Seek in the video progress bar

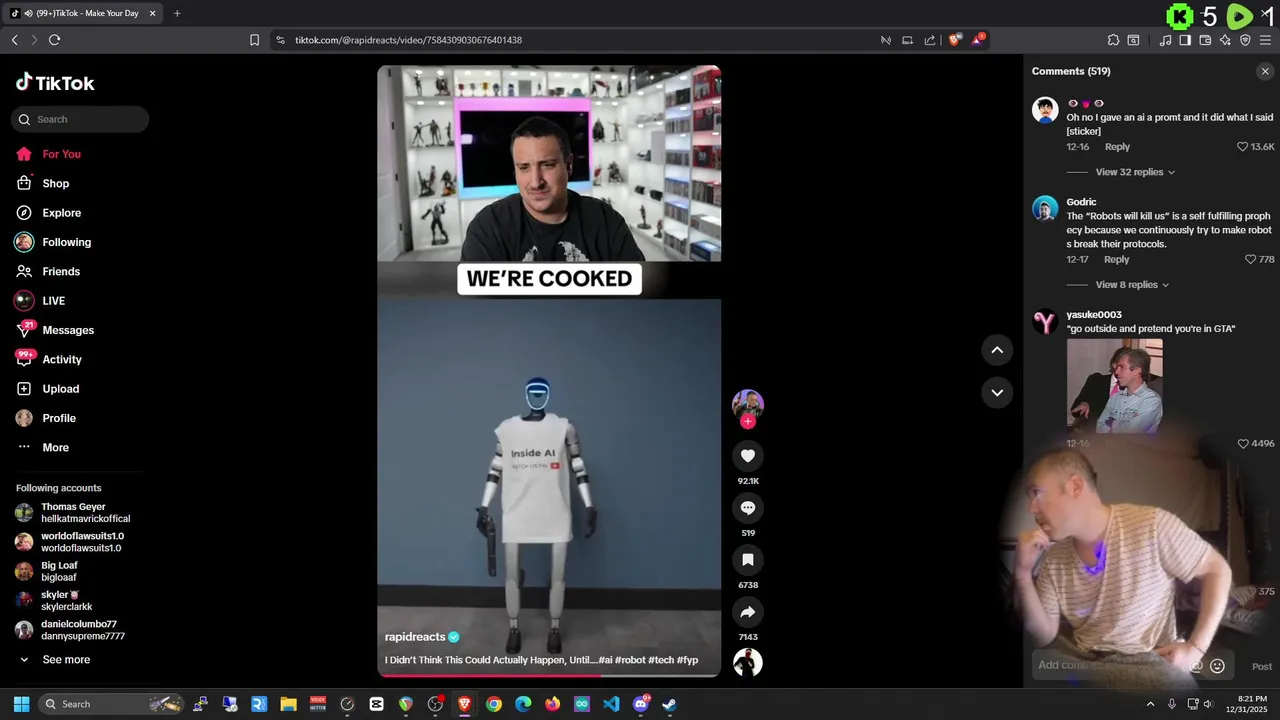(x=549, y=675)
